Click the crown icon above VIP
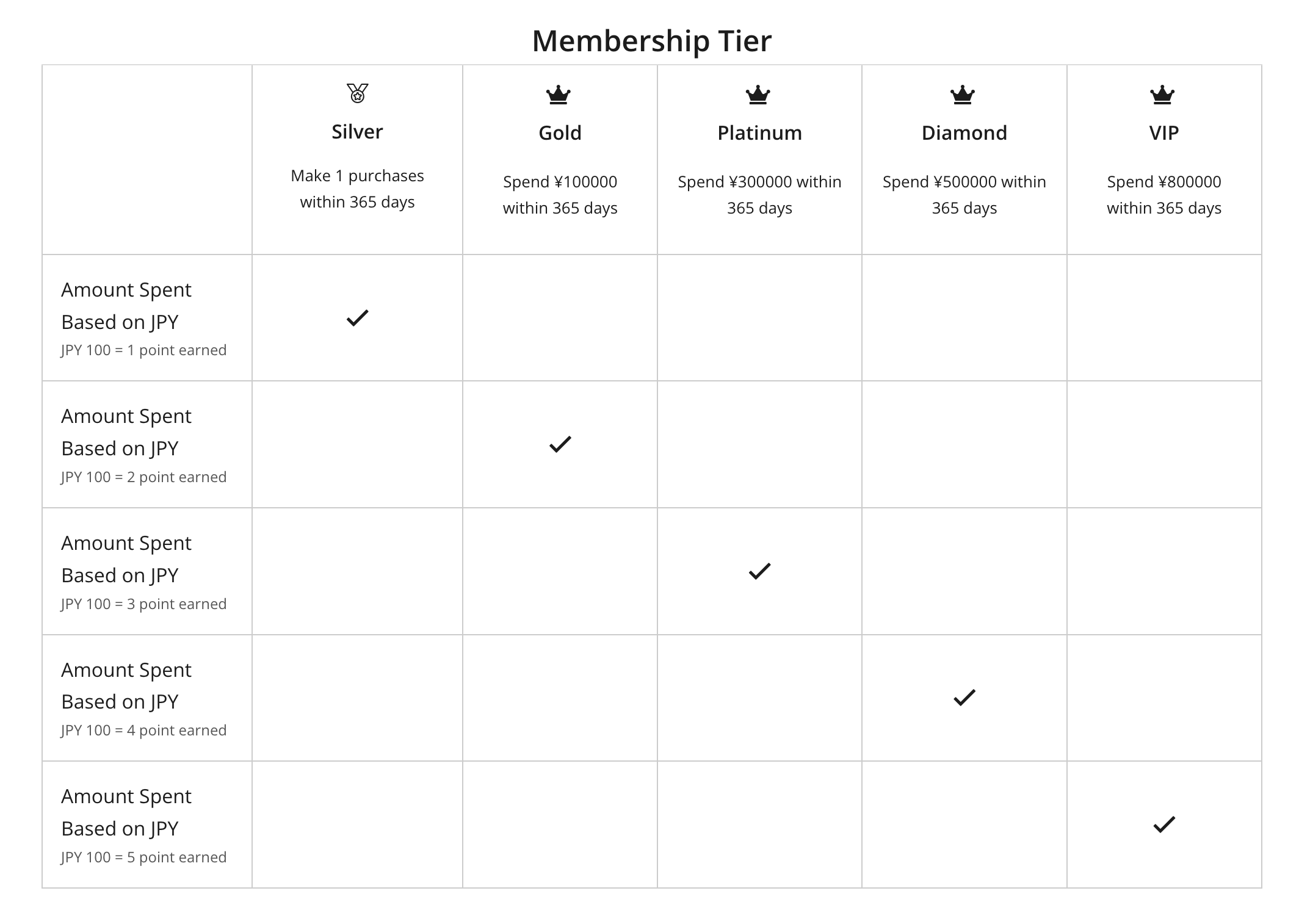The image size is (1299, 924). (1162, 95)
